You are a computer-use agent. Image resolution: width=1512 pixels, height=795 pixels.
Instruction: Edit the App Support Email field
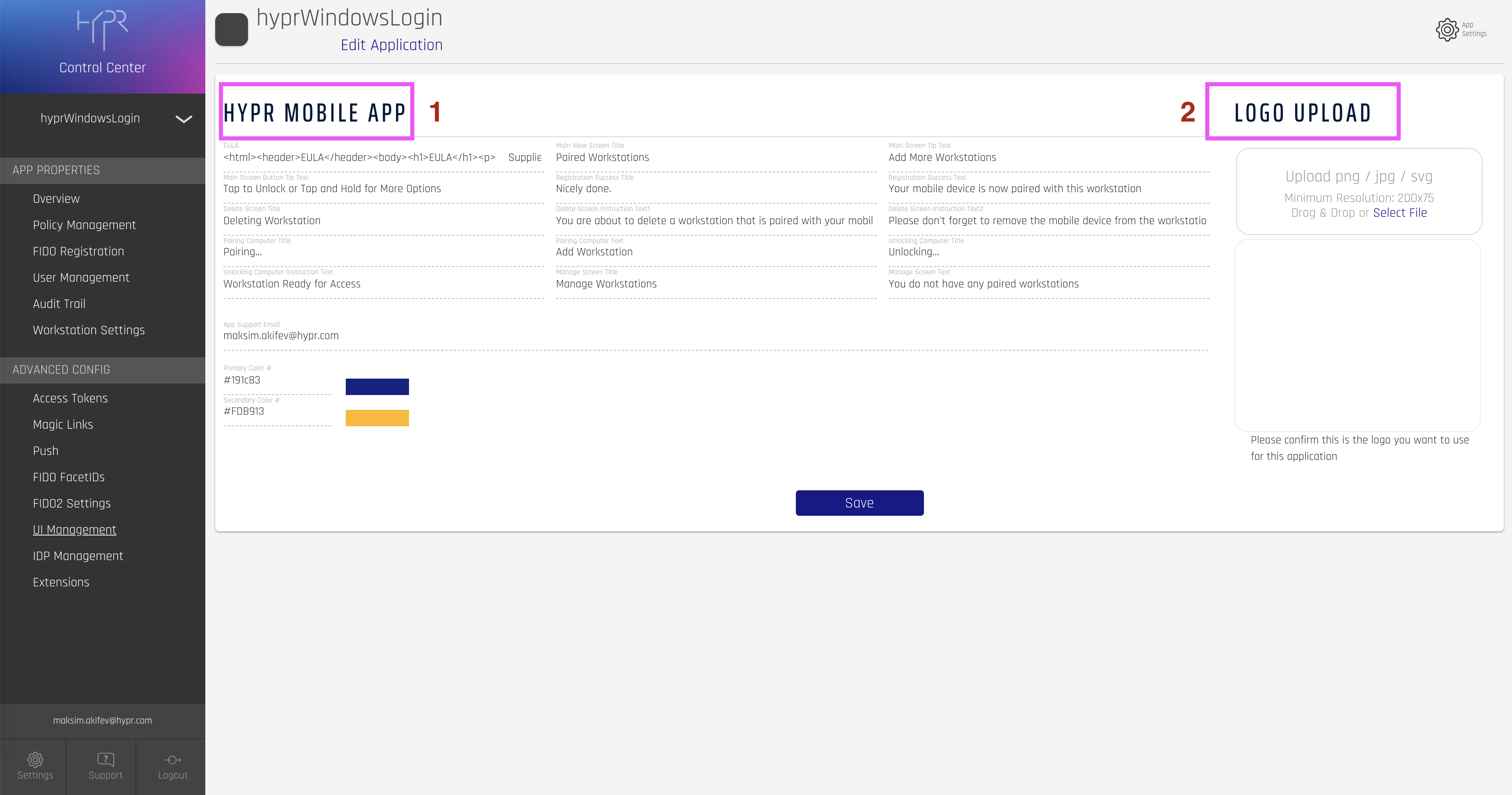pyautogui.click(x=715, y=336)
